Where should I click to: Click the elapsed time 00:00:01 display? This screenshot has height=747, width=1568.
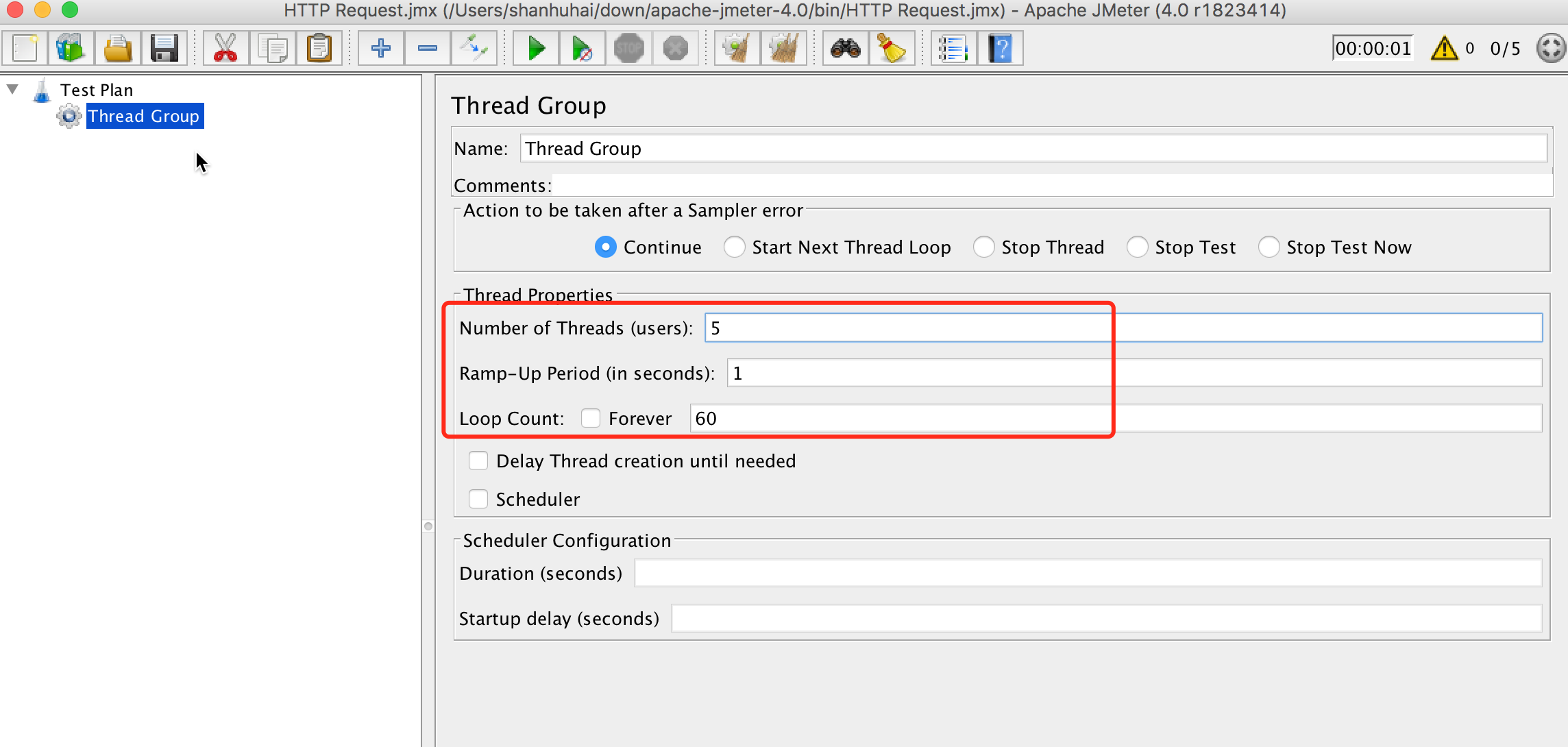1373,49
